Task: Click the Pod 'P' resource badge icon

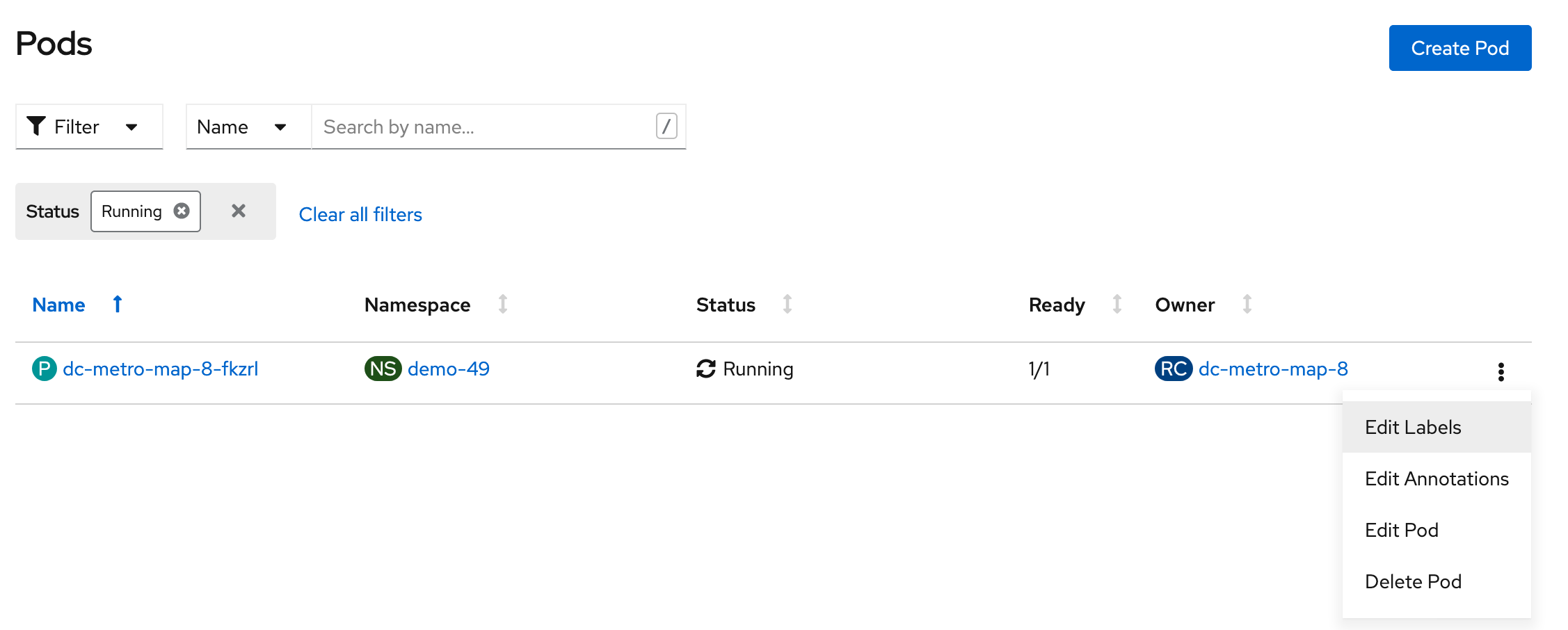Action: tap(44, 369)
